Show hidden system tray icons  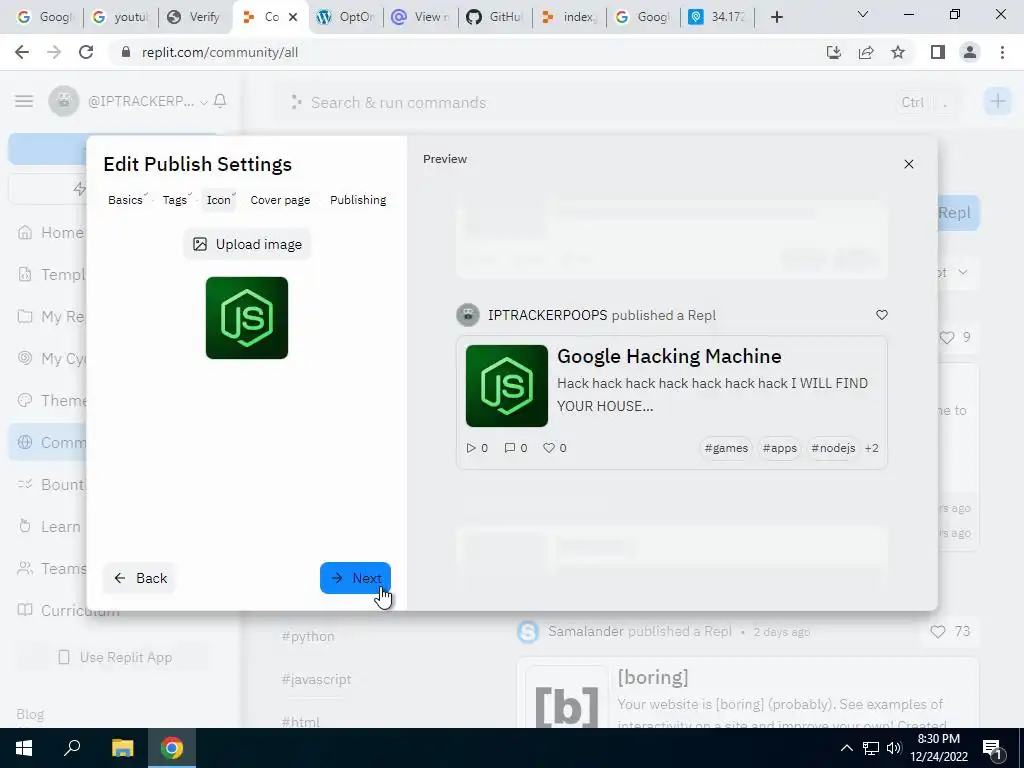(x=846, y=748)
